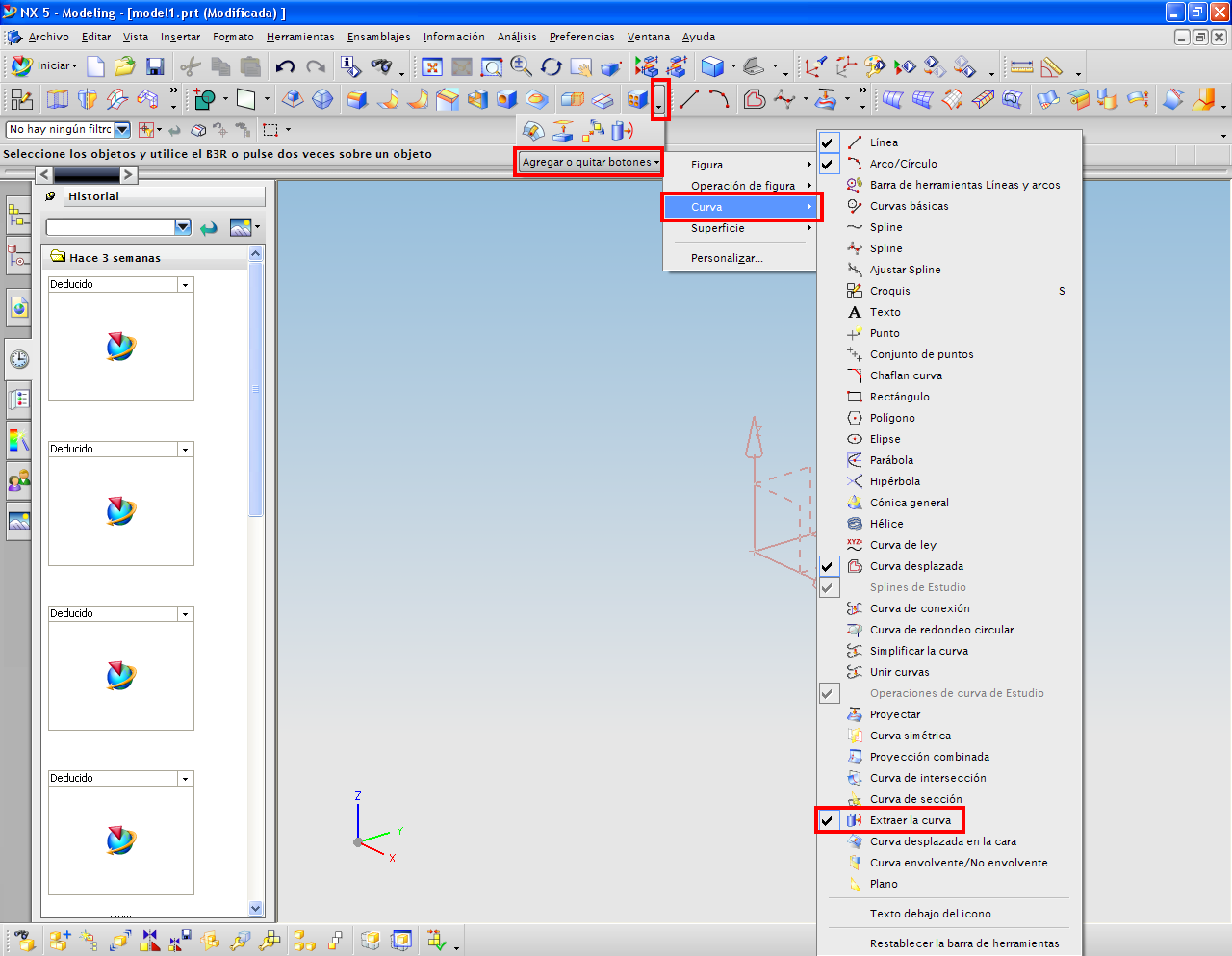Click the panel scroll right arrow
This screenshot has width=1232, height=956.
click(128, 174)
